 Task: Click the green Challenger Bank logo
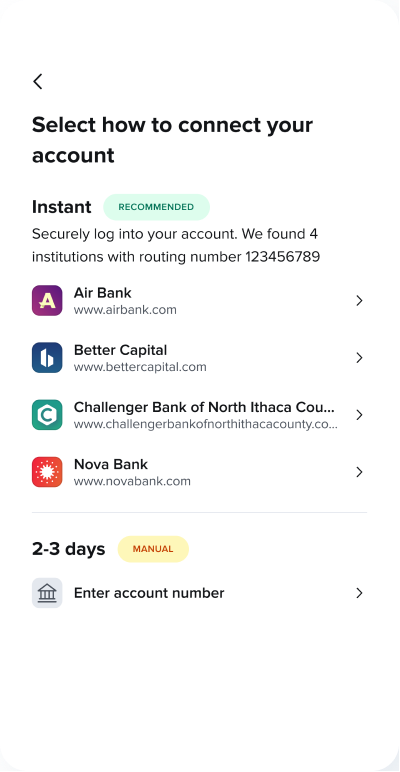(x=47, y=415)
